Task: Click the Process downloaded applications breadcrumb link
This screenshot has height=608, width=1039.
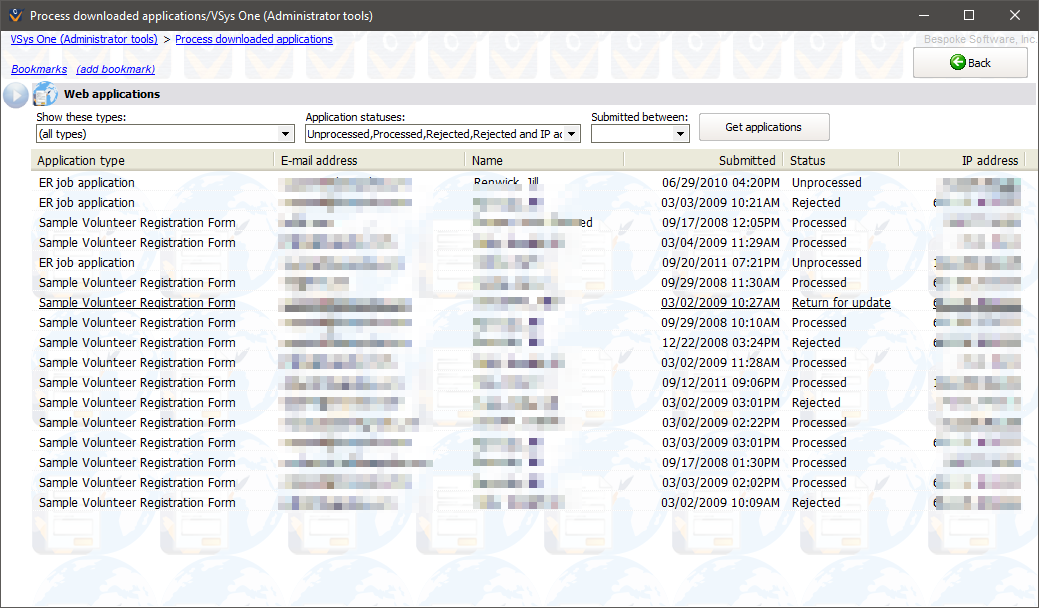Action: pos(254,39)
